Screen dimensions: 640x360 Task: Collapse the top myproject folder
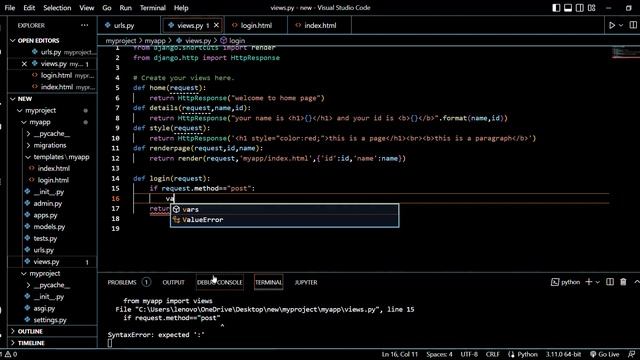pyautogui.click(x=52, y=111)
